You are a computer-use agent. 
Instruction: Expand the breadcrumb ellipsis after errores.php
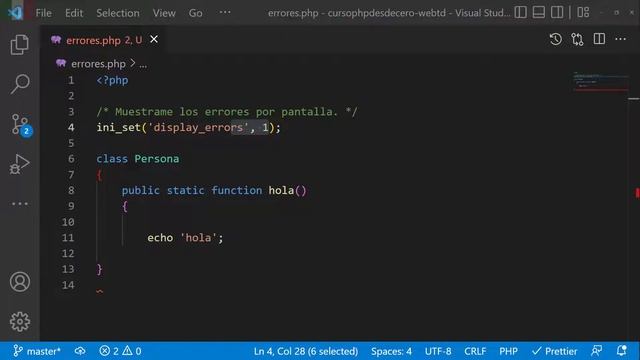click(x=143, y=64)
